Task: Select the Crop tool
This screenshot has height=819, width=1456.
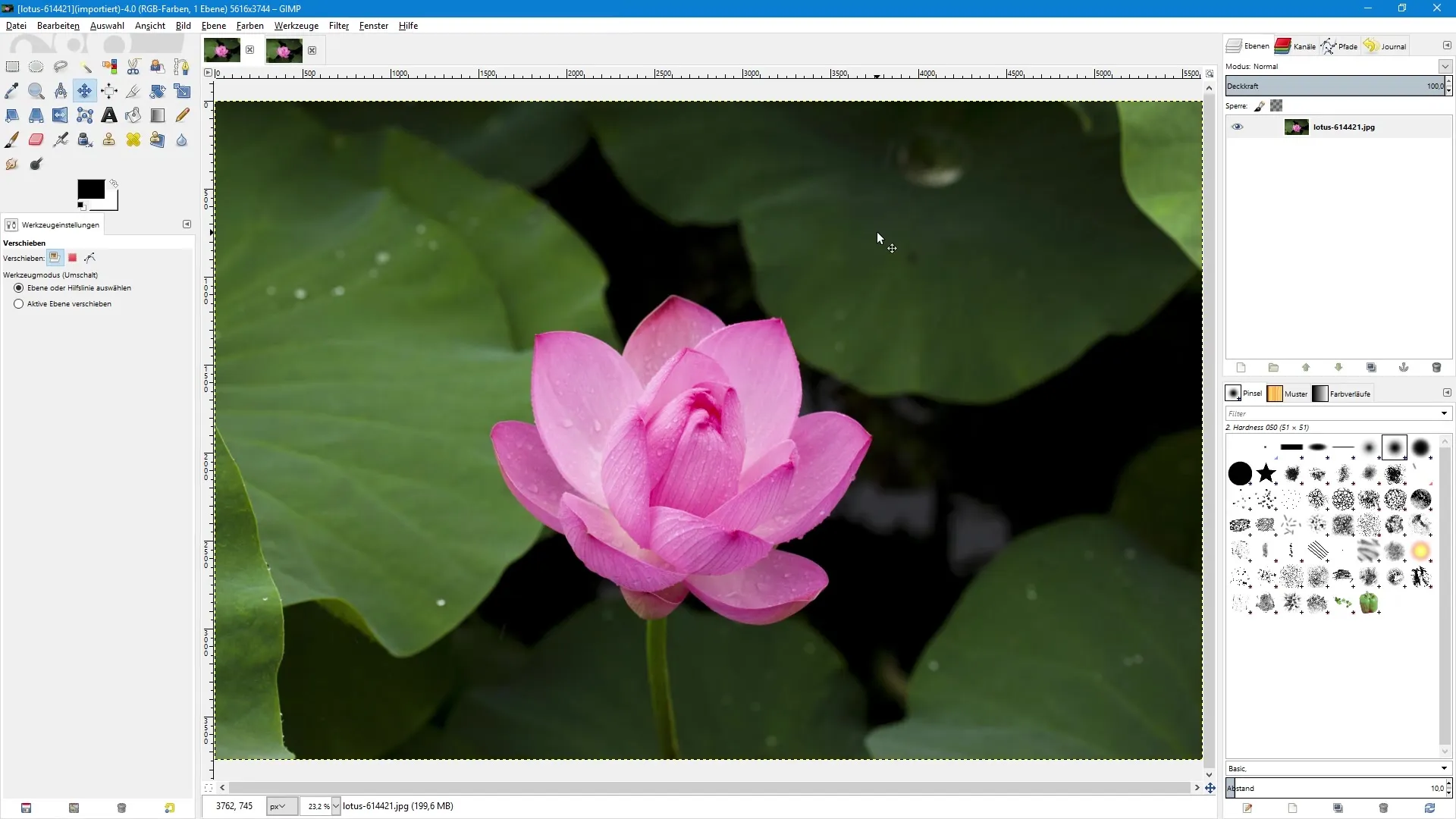Action: pyautogui.click(x=133, y=91)
